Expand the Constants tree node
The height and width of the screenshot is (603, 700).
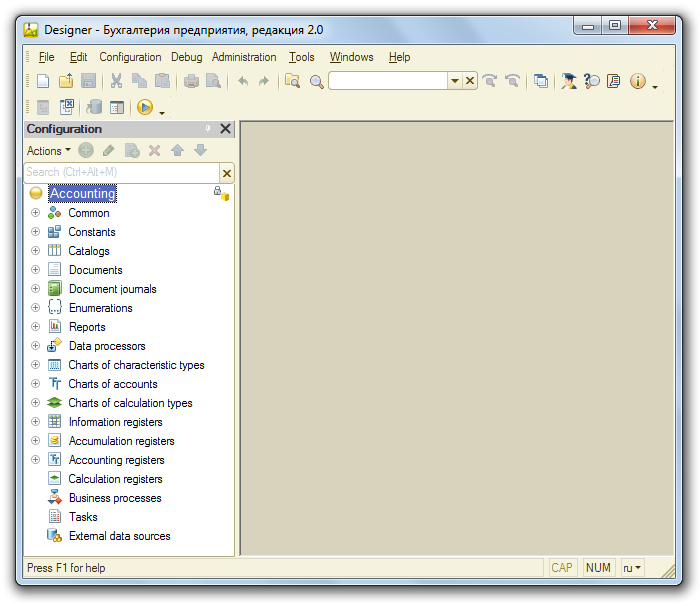tap(35, 232)
